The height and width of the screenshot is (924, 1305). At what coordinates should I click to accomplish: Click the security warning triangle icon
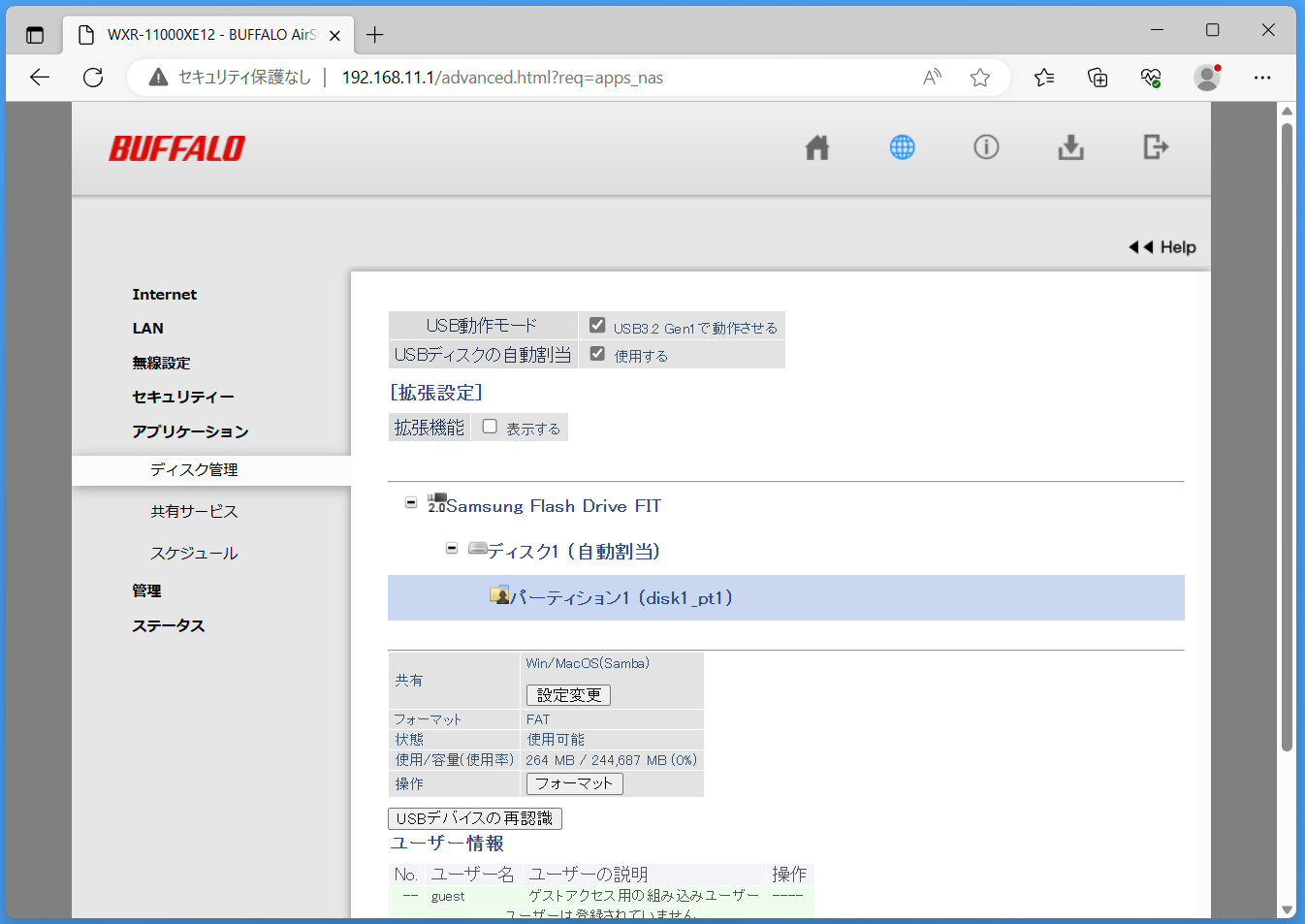(158, 78)
